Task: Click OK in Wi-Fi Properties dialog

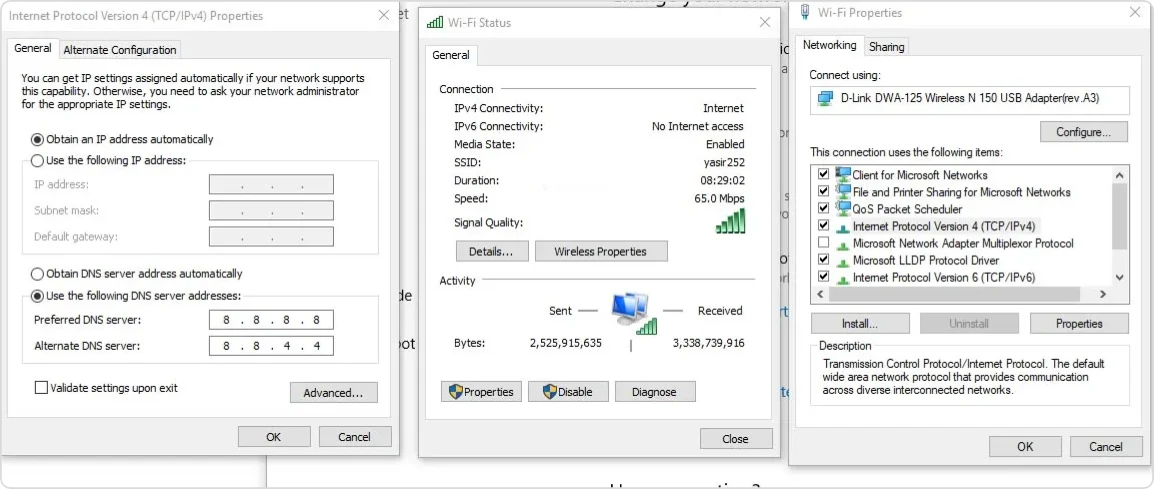Action: [1025, 446]
